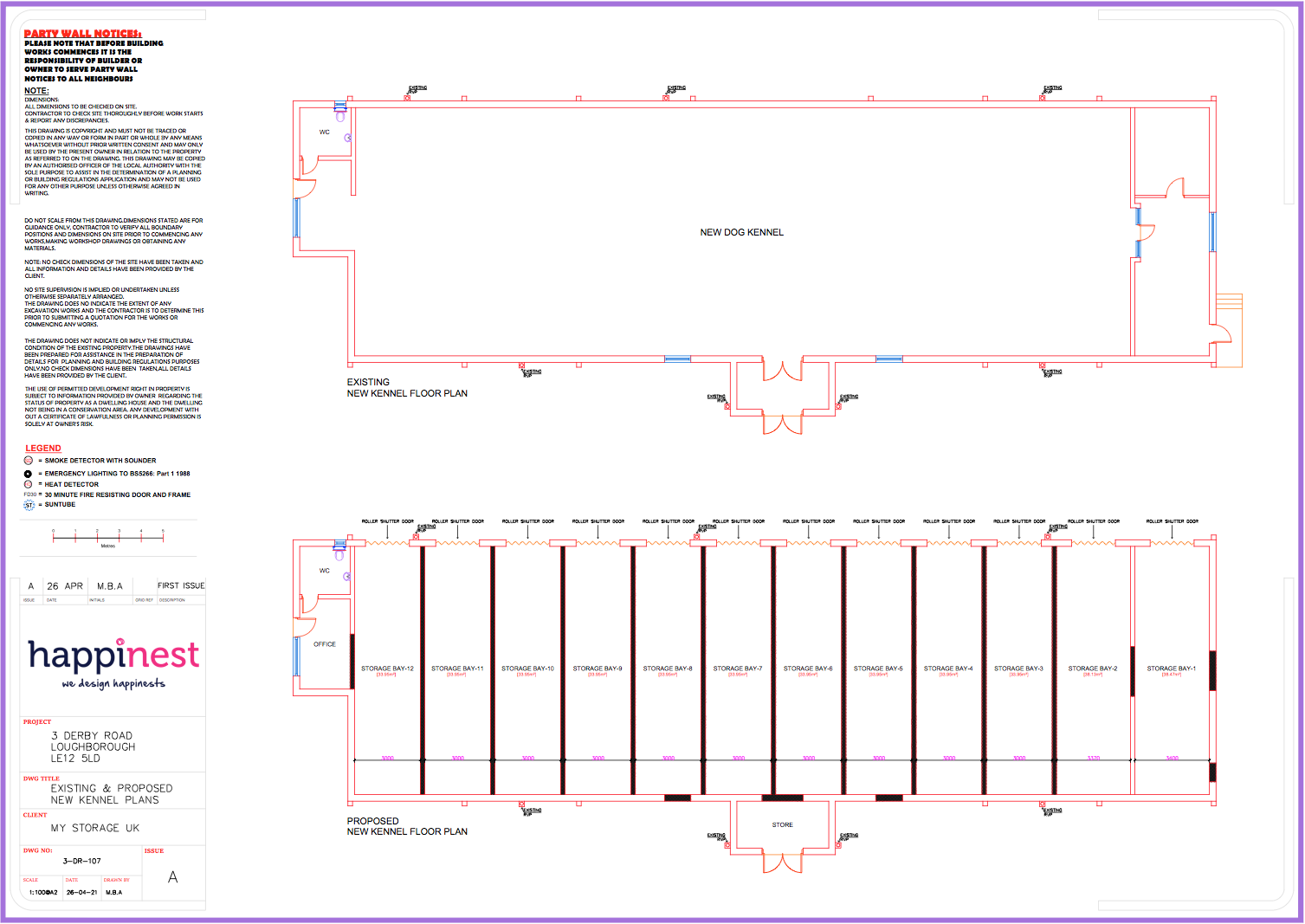The height and width of the screenshot is (924, 1305).
Task: Click 'LE12 5LD' postcode
Action: pyautogui.click(x=75, y=759)
